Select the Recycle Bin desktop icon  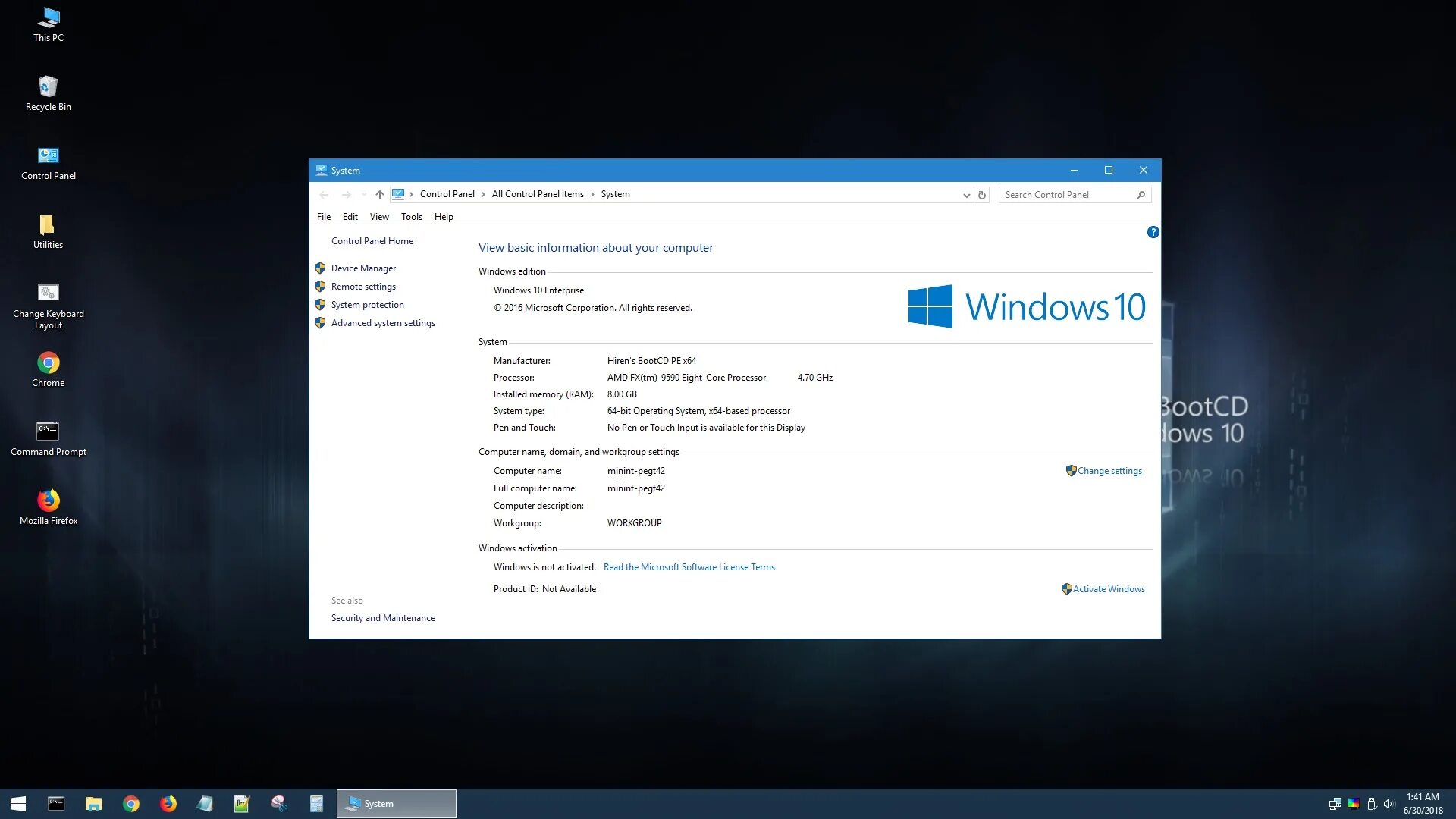click(x=48, y=93)
